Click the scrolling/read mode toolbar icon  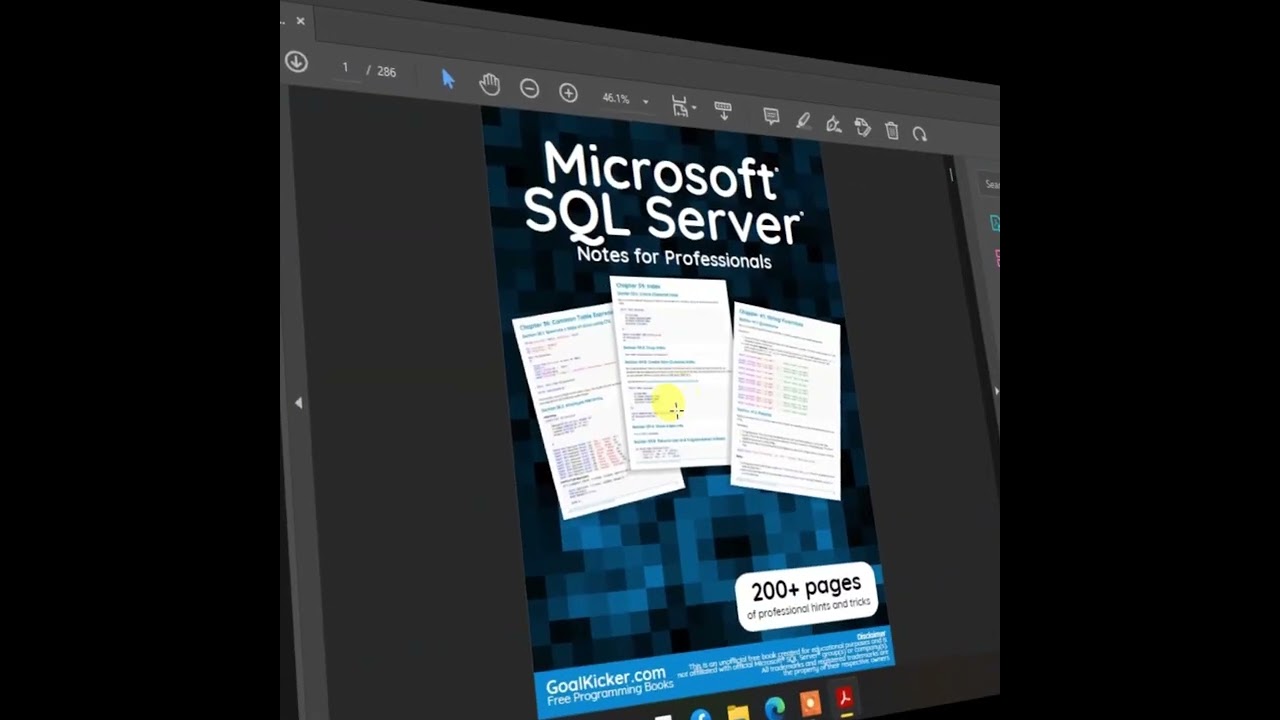pos(723,110)
